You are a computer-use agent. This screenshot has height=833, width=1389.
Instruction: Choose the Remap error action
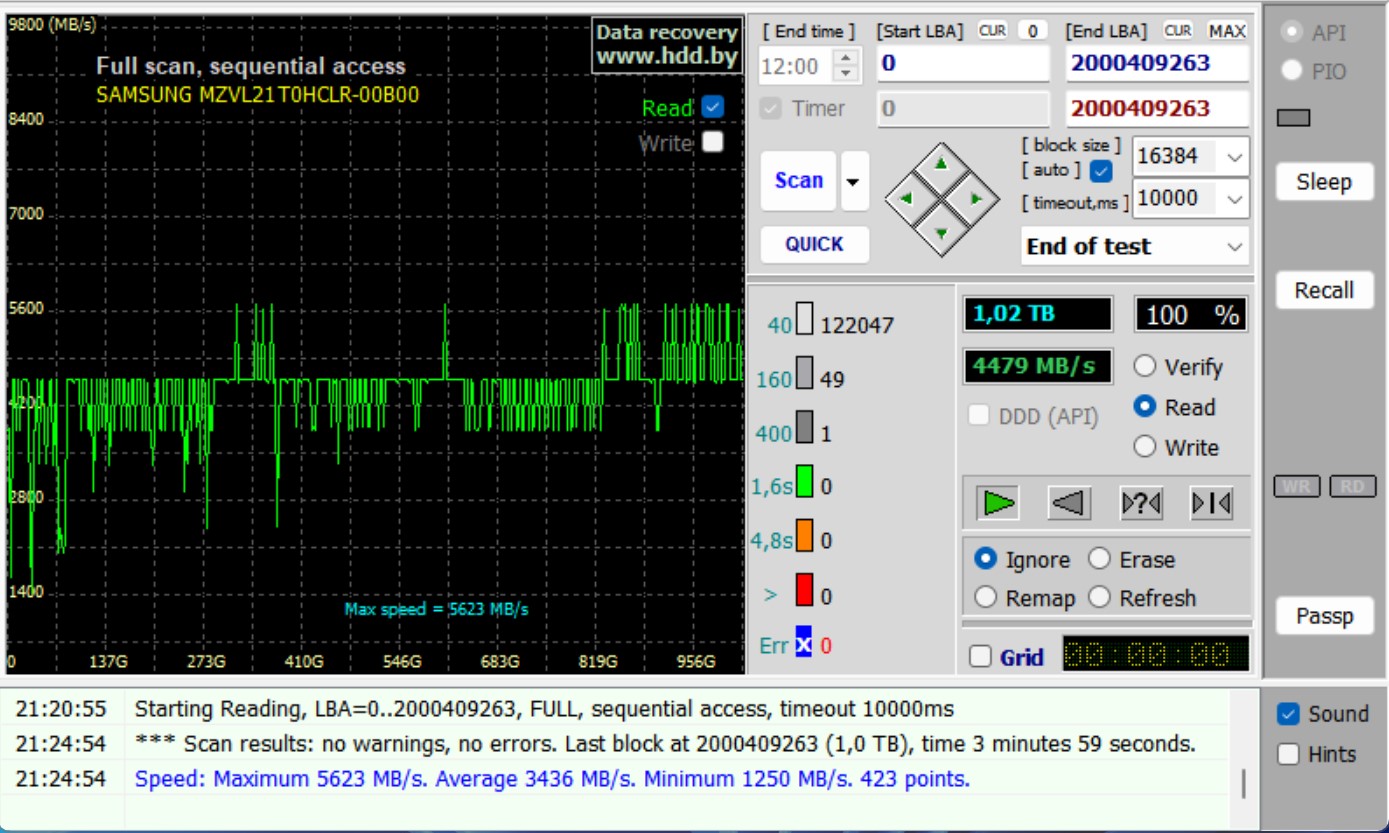(x=986, y=598)
